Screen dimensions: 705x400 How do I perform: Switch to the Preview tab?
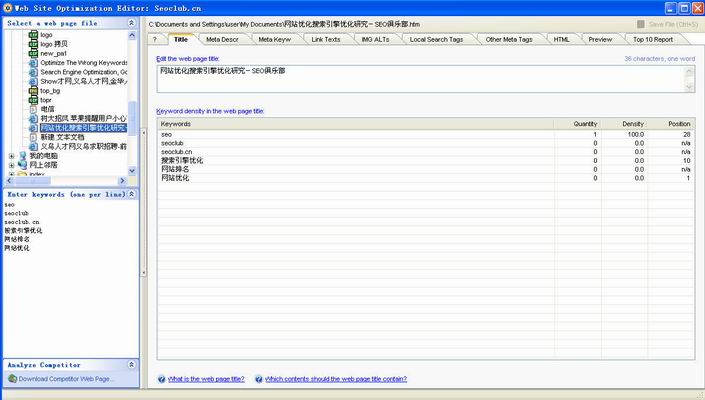point(600,40)
